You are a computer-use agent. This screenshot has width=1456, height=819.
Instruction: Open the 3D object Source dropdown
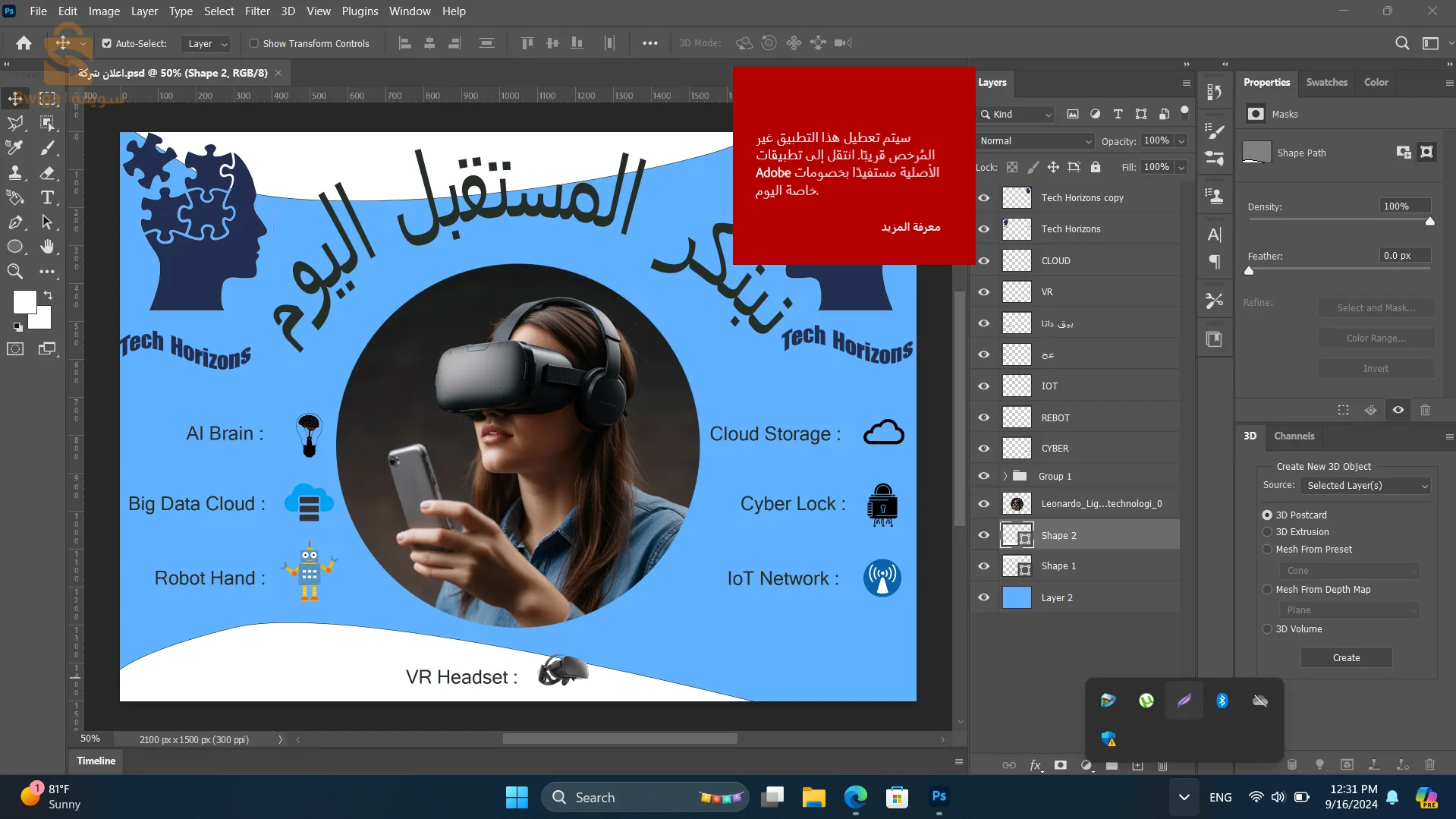pos(1365,485)
